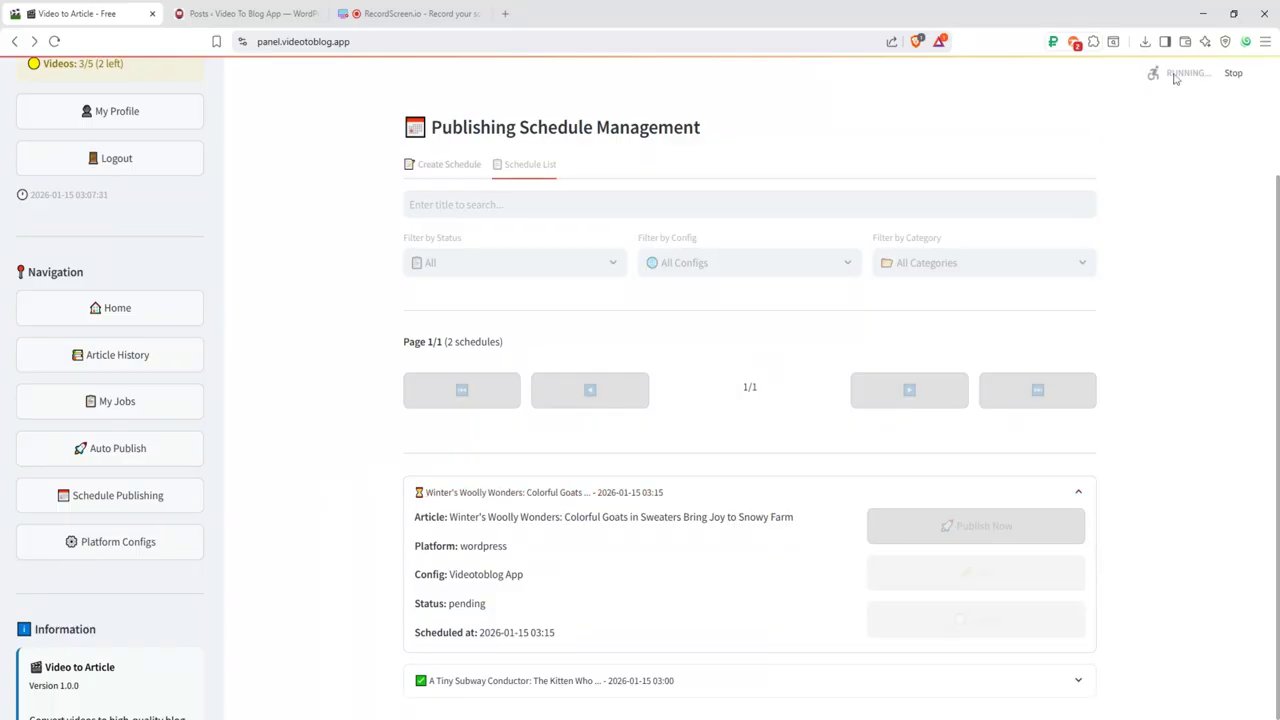This screenshot has width=1280, height=720.
Task: Open the Filter by Status dropdown
Action: point(514,262)
